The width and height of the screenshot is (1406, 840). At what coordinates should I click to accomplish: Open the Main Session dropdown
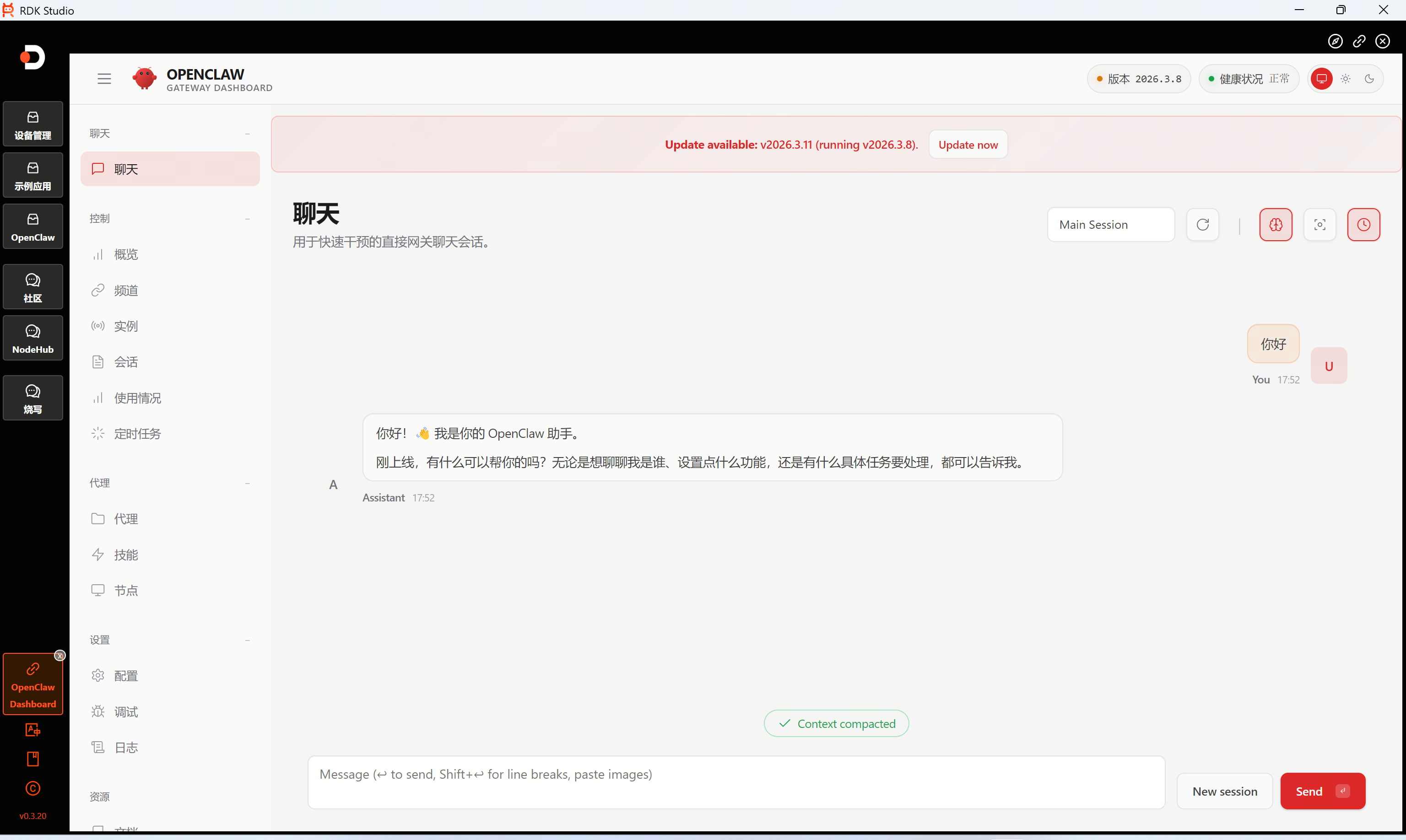coord(1111,225)
